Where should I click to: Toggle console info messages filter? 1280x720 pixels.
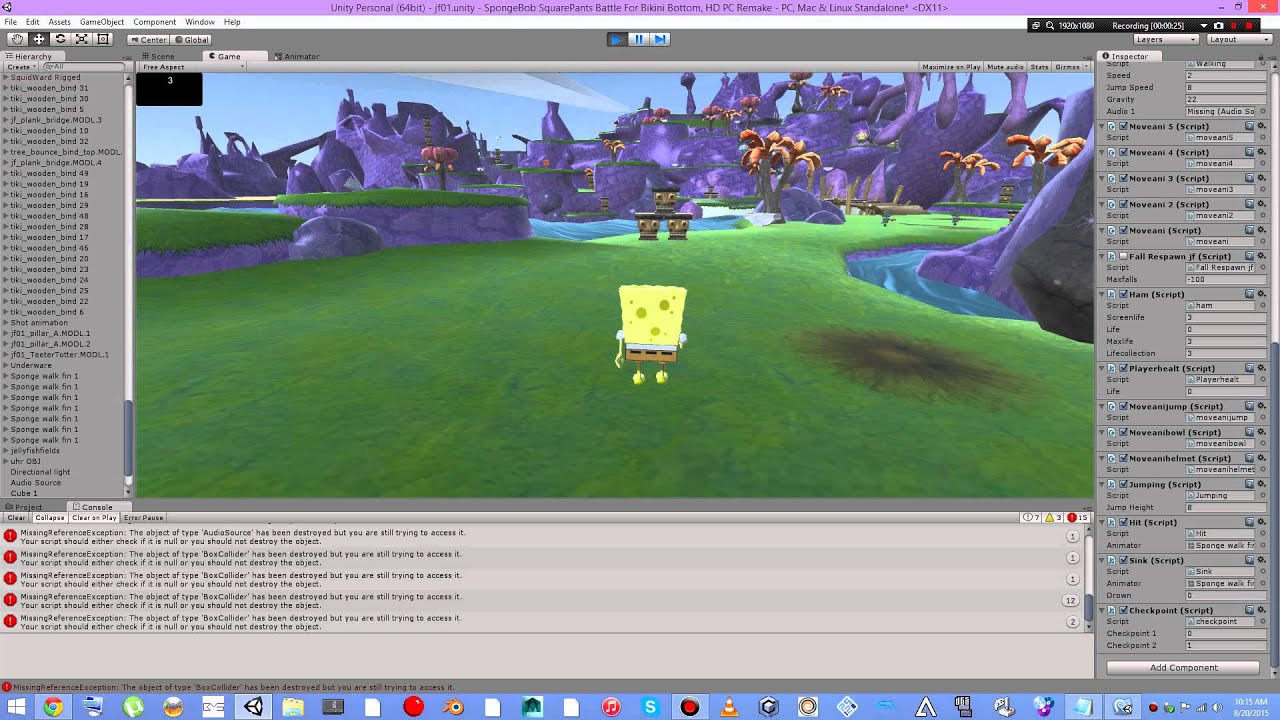point(1032,518)
